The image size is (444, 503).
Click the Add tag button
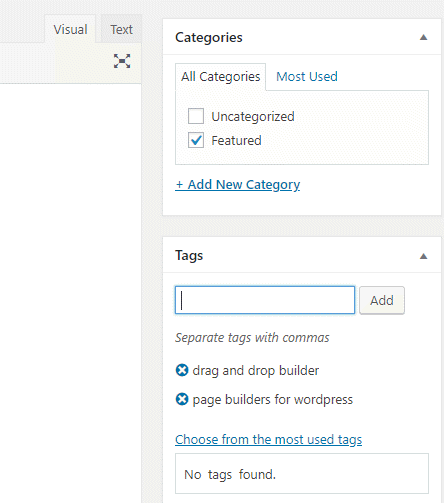(382, 300)
